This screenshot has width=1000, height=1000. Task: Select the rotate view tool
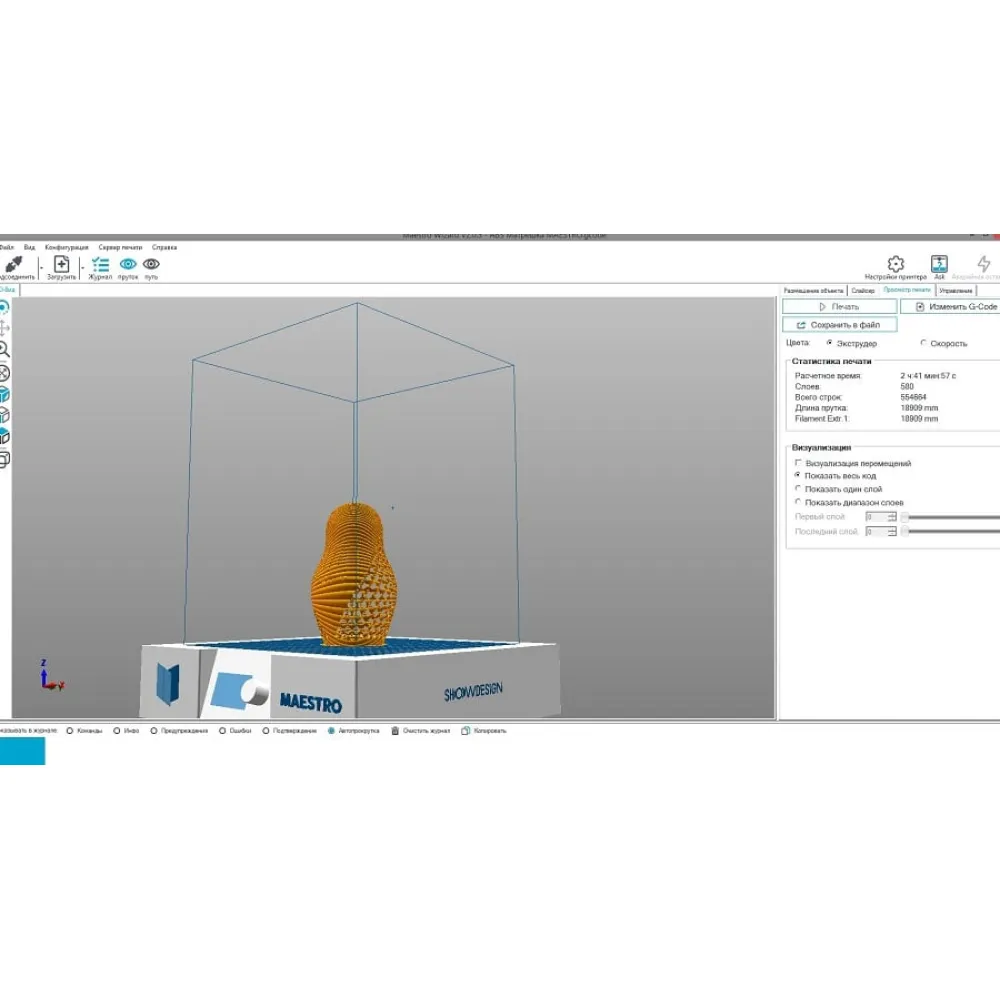click(4, 308)
